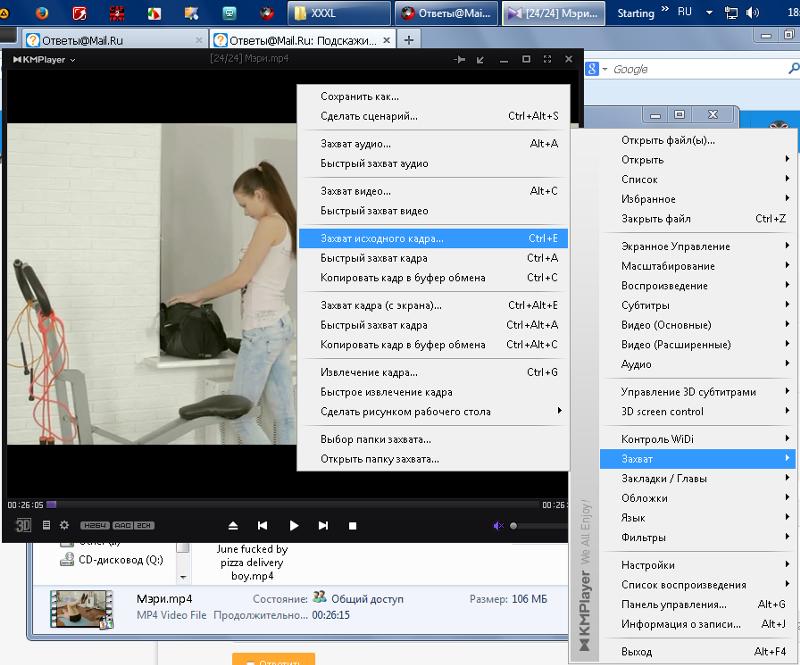Choose 'Информация о записи...'
Image resolution: width=800 pixels, height=665 pixels.
tap(697, 624)
